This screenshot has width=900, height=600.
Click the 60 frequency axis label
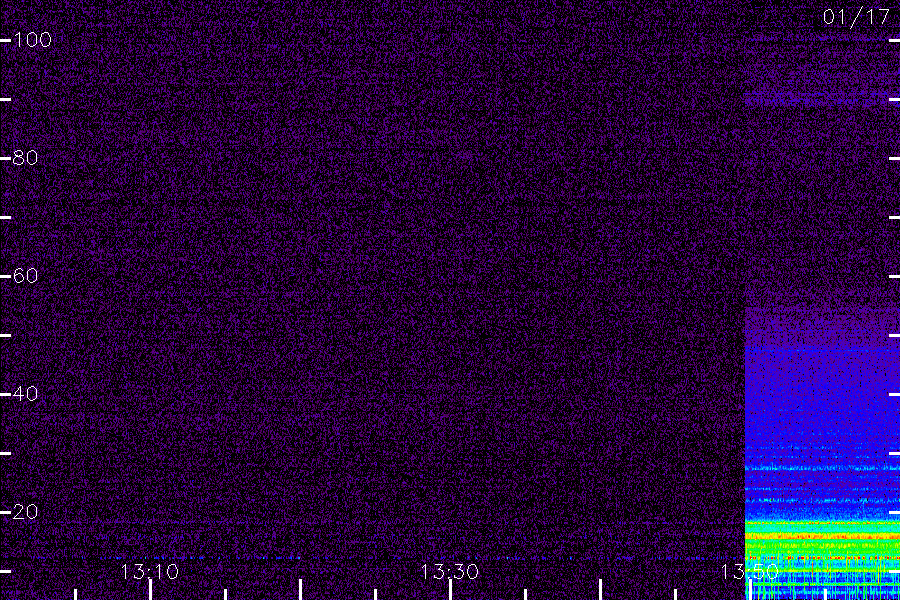click(x=25, y=276)
